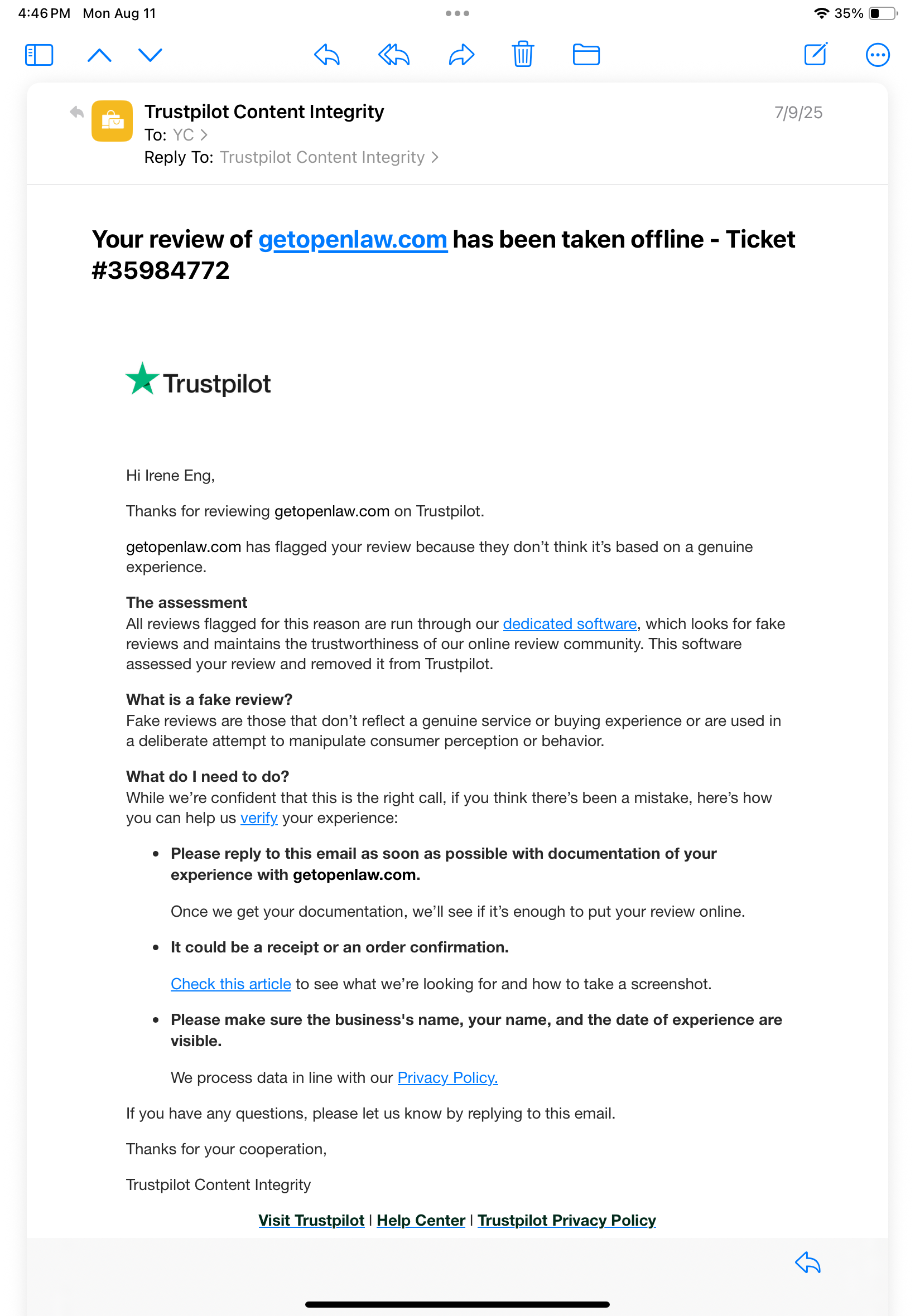This screenshot has height=1316, width=915.
Task: Tap the Help Center footer link
Action: point(421,1220)
